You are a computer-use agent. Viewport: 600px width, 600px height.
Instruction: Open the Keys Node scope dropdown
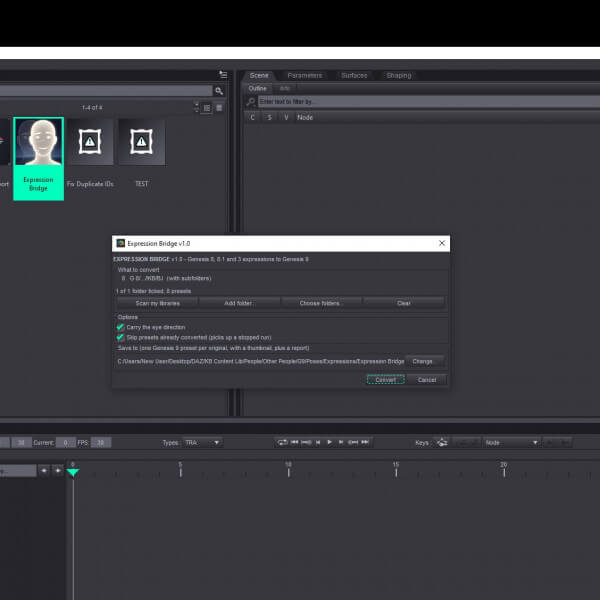[x=512, y=443]
